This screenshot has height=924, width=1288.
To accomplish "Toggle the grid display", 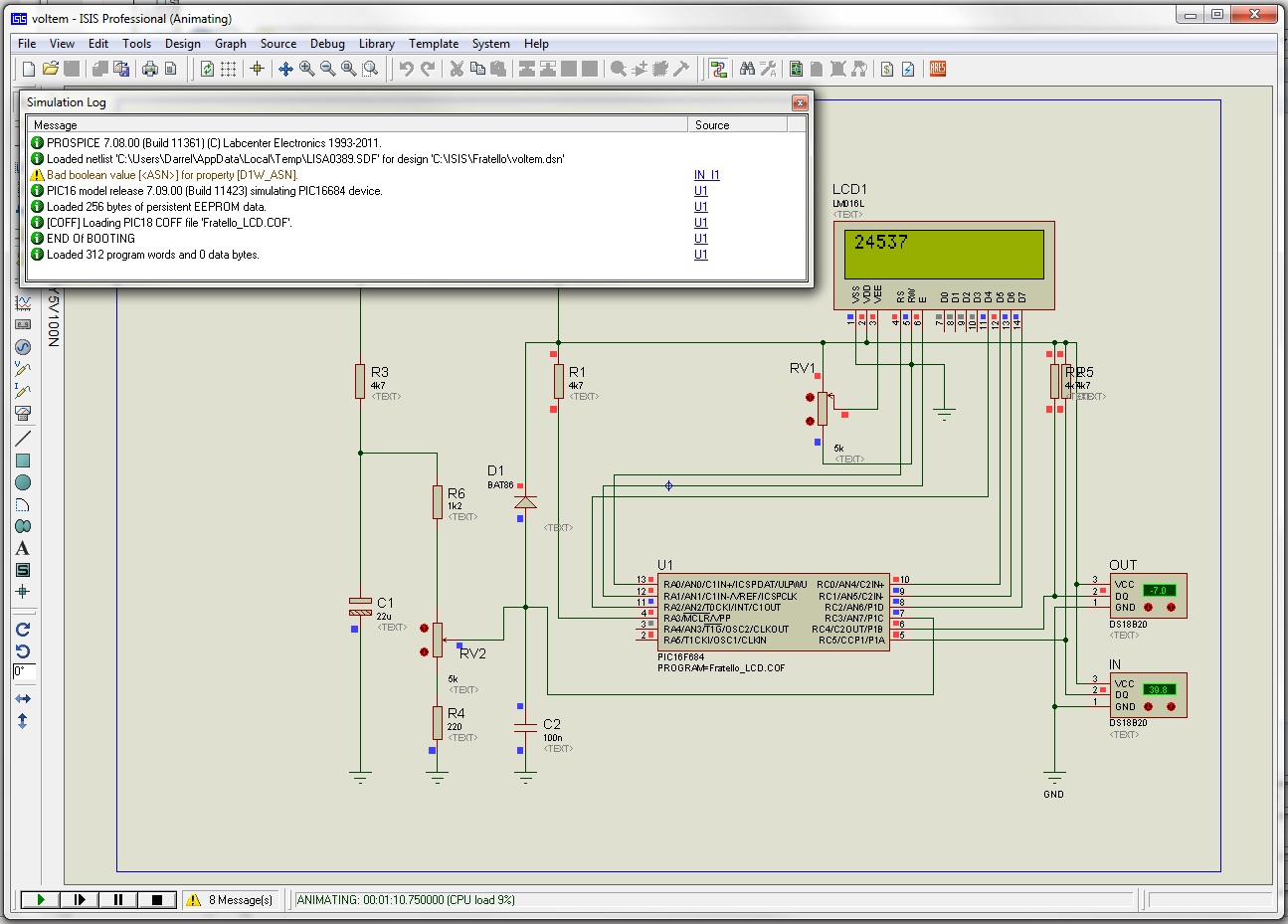I will [x=229, y=69].
